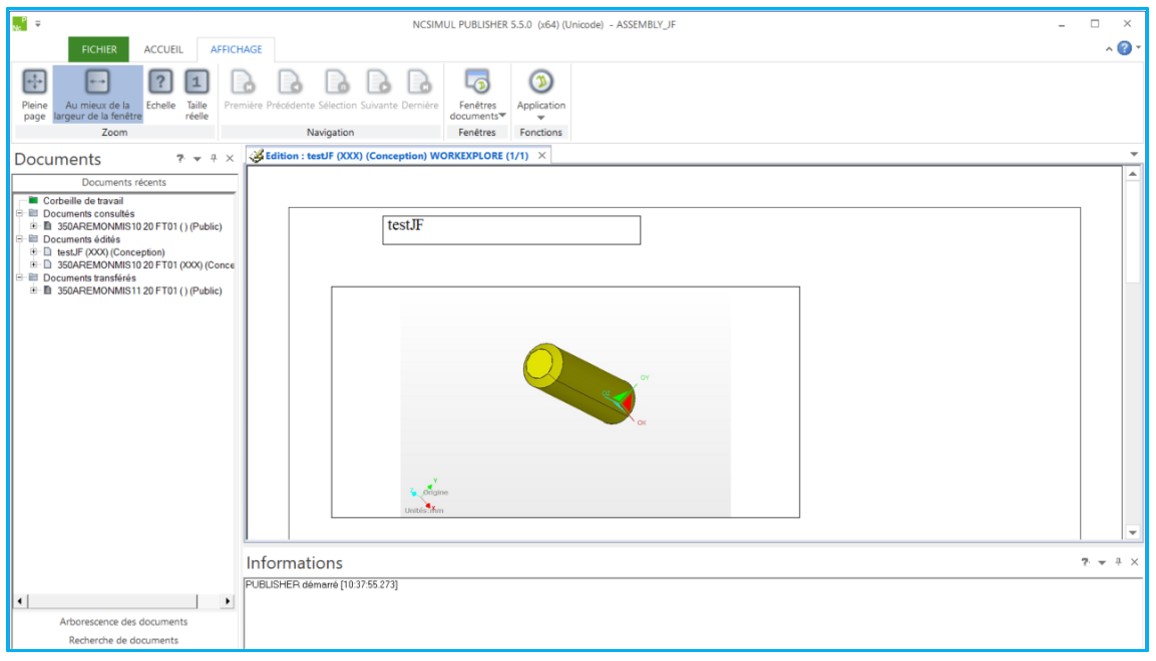Image resolution: width=1156 pixels, height=661 pixels.
Task: Go to the Précédente page
Action: click(x=290, y=90)
